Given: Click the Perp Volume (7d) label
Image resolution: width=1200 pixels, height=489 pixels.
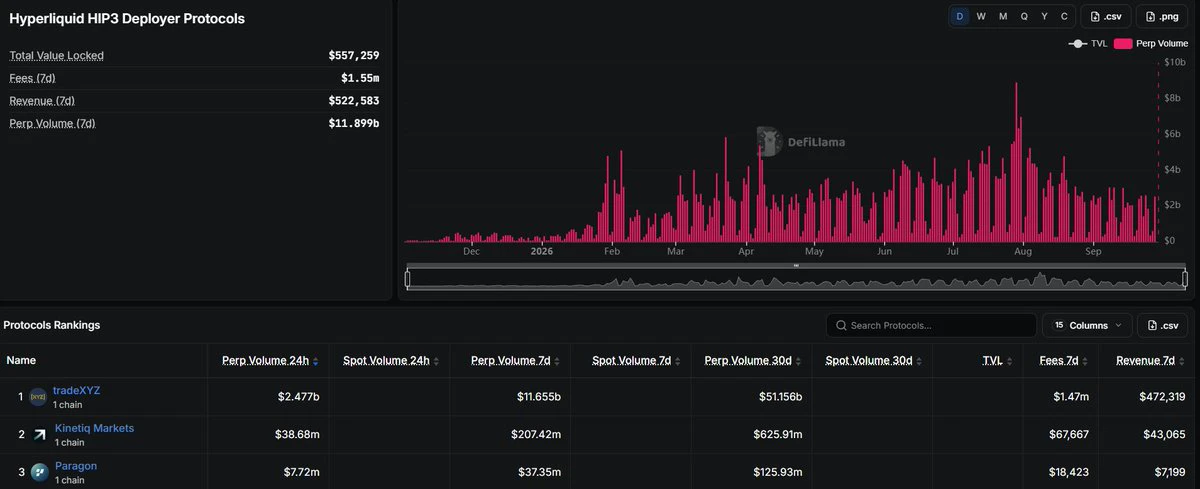Looking at the screenshot, I should click(x=52, y=123).
